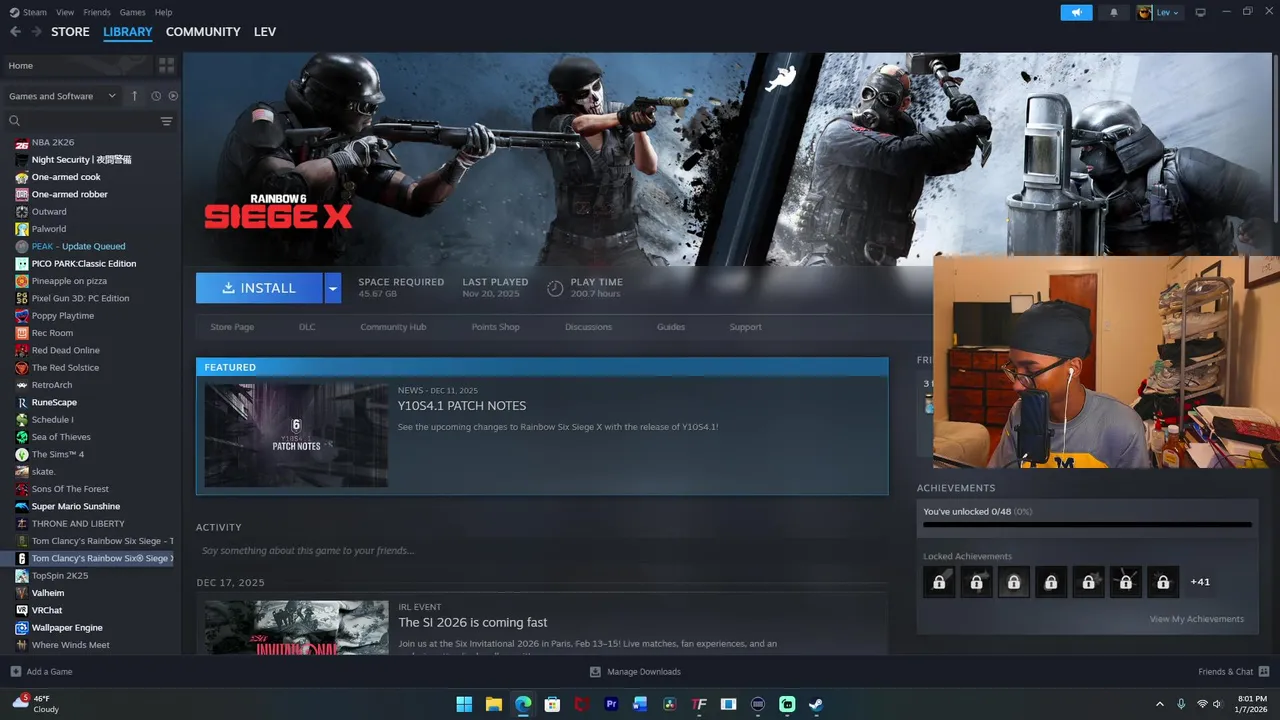1280x720 pixels.
Task: Click the Home button in sidebar
Action: point(76,65)
